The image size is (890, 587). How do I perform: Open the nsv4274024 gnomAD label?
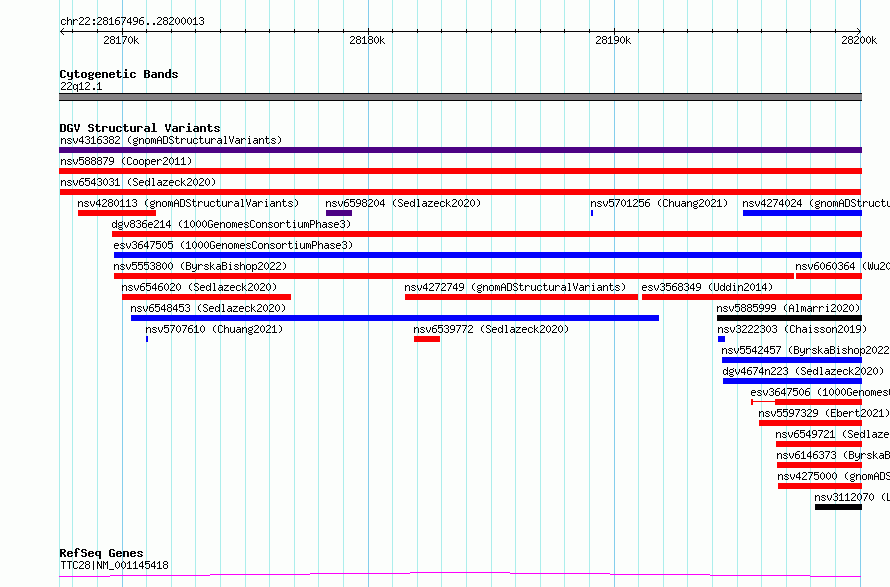point(816,203)
